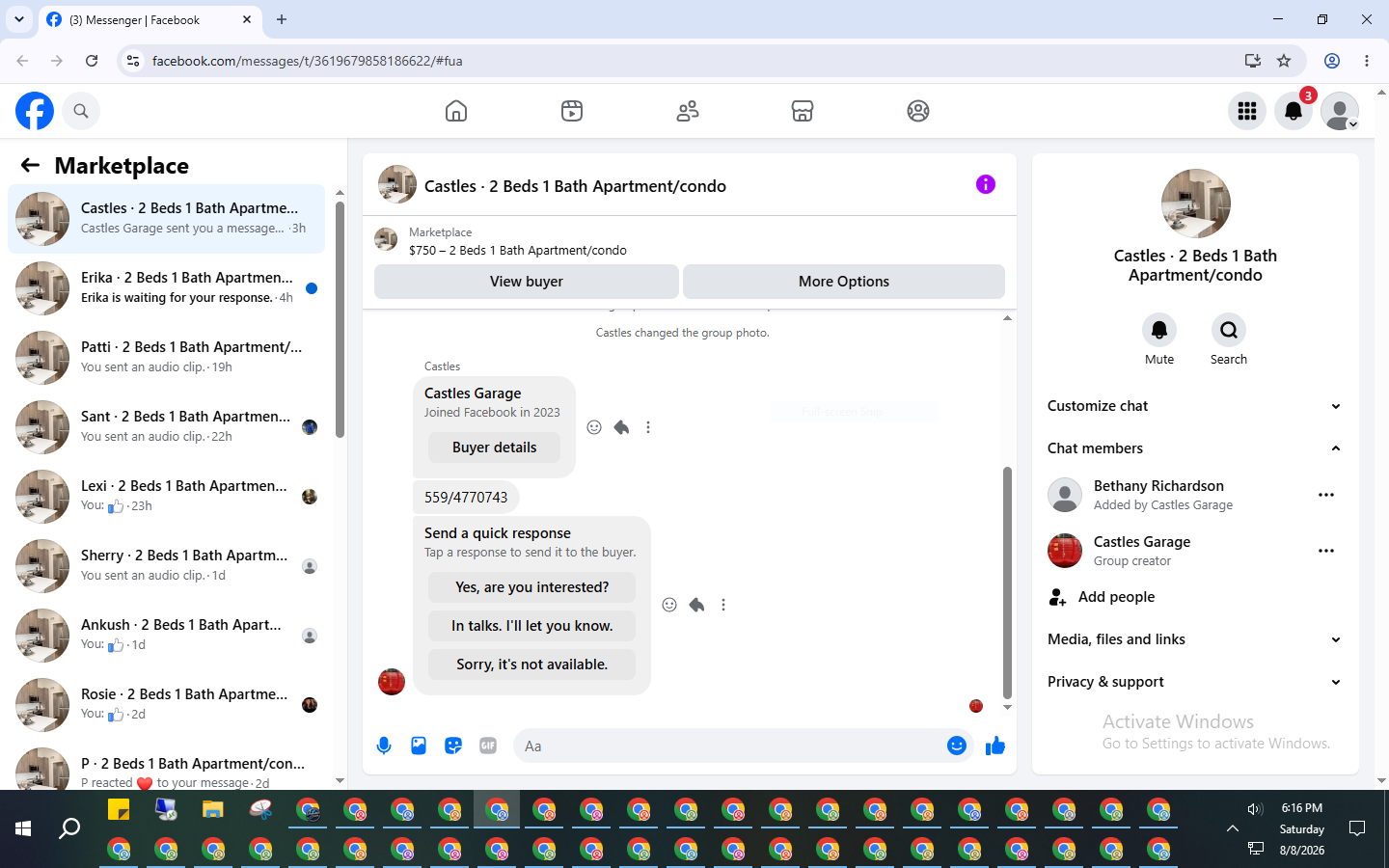This screenshot has height=868, width=1389.
Task: Open the Notifications bell
Action: pyautogui.click(x=1294, y=111)
